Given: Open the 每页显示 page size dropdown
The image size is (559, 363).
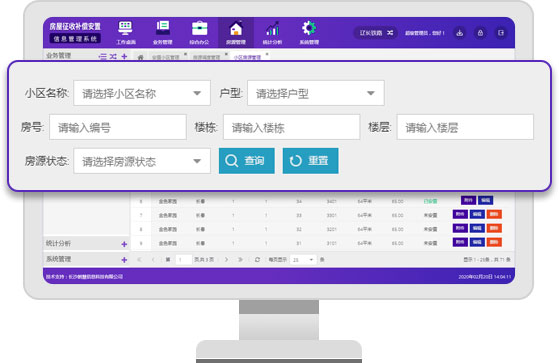Looking at the screenshot, I should 303,260.
